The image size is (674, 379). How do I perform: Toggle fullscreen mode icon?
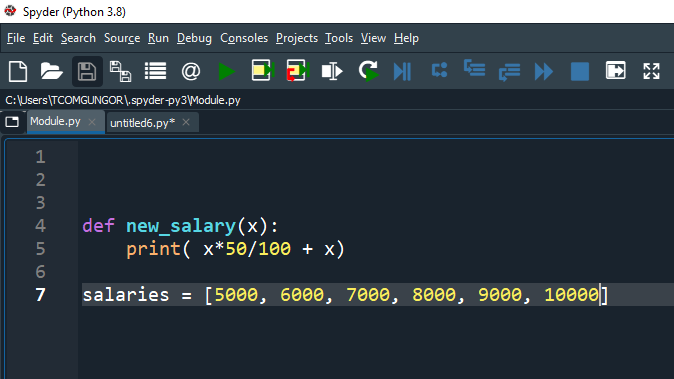coord(651,71)
